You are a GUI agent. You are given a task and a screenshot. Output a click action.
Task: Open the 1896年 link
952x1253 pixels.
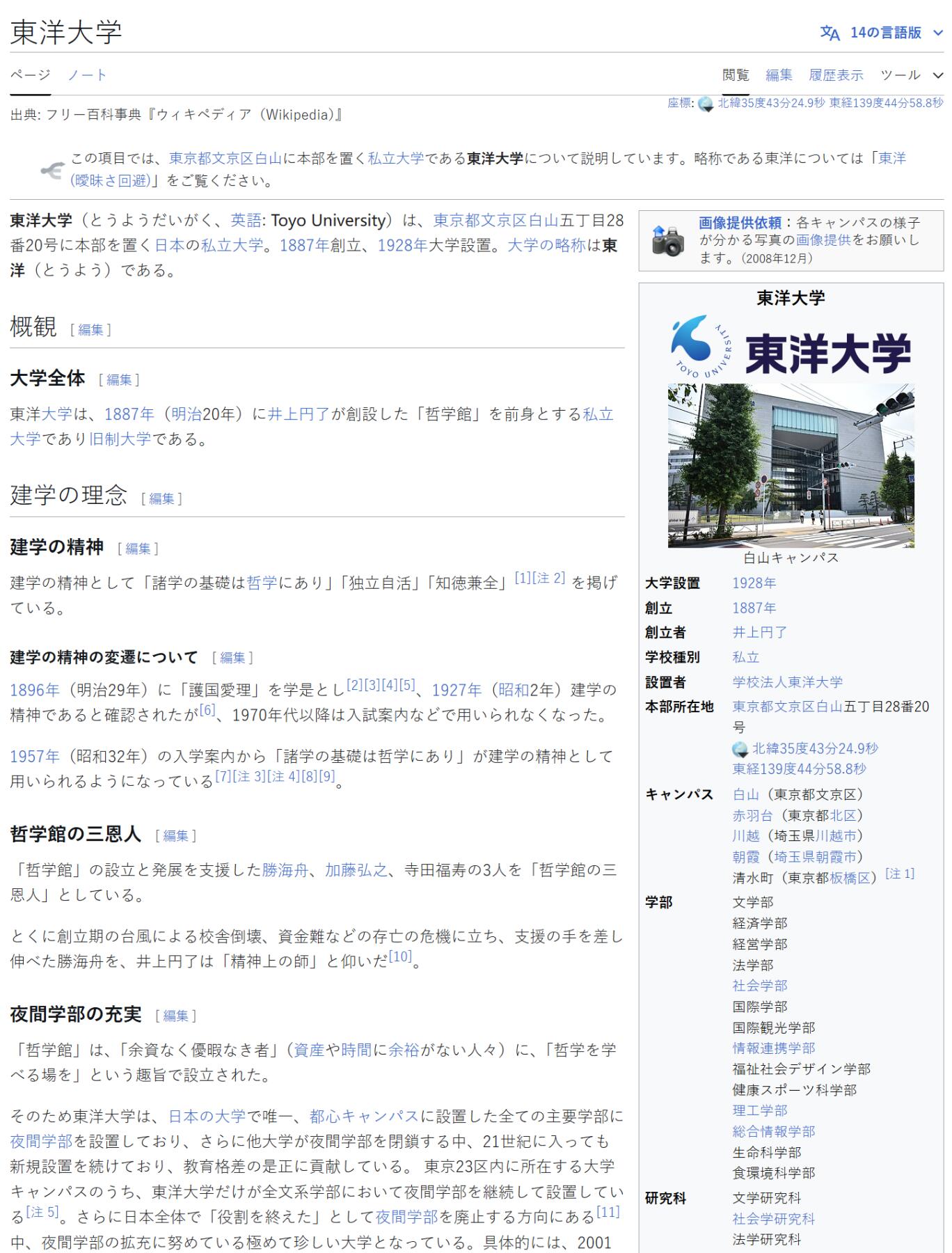[x=35, y=691]
